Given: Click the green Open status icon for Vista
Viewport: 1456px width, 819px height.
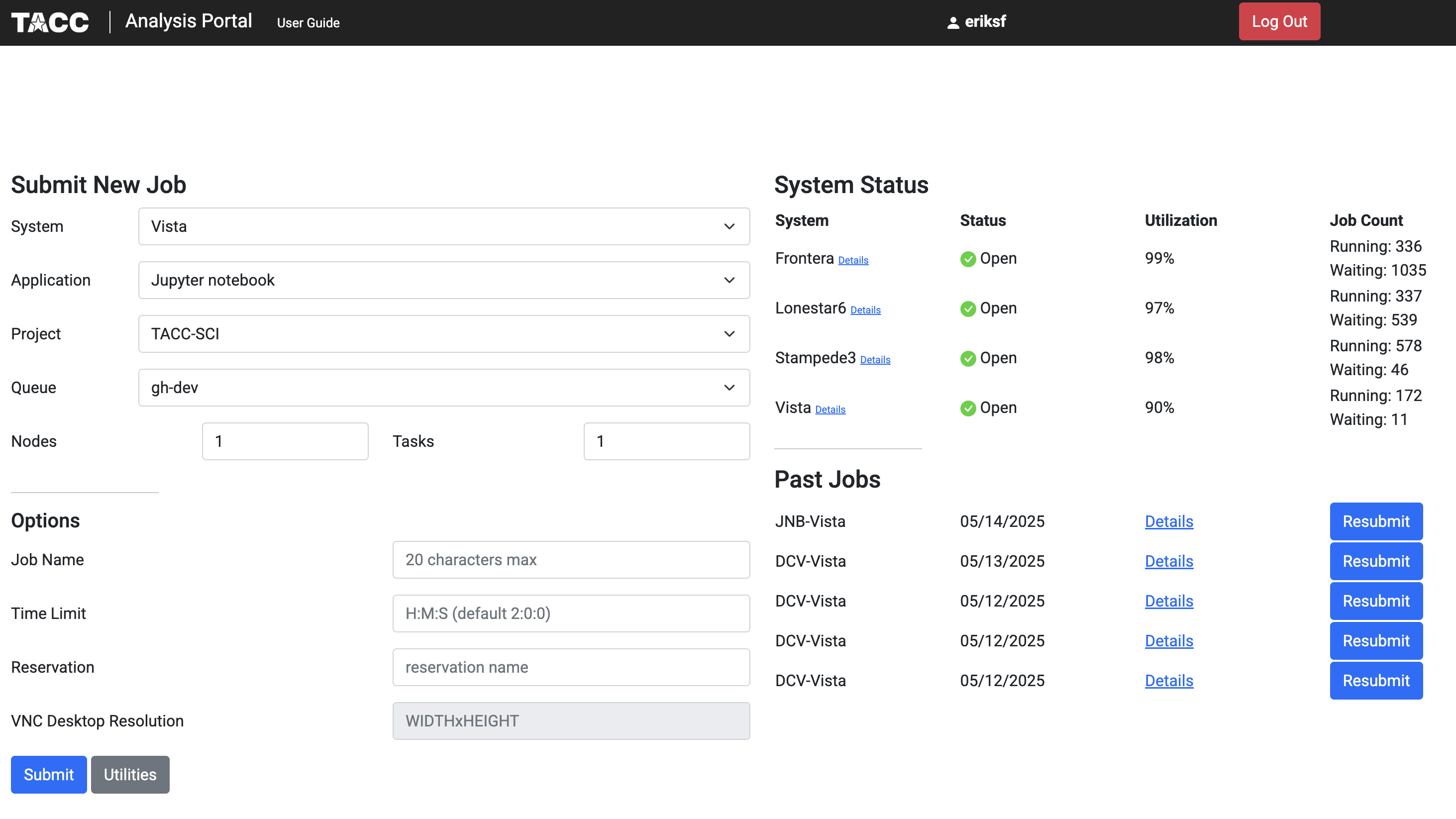Looking at the screenshot, I should click(968, 409).
